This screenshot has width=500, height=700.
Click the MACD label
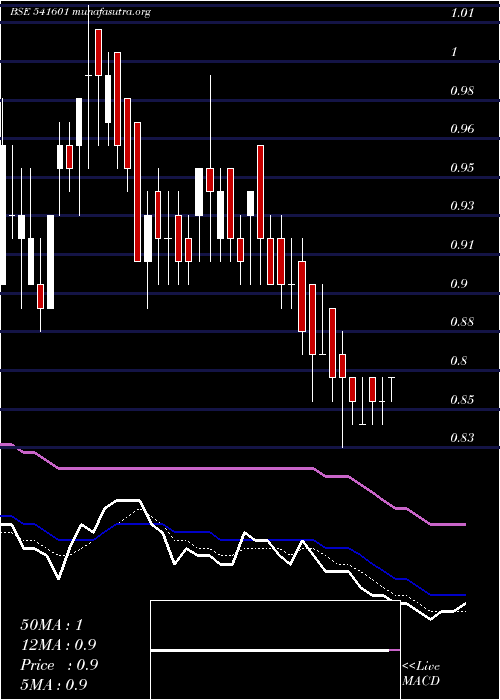421,681
